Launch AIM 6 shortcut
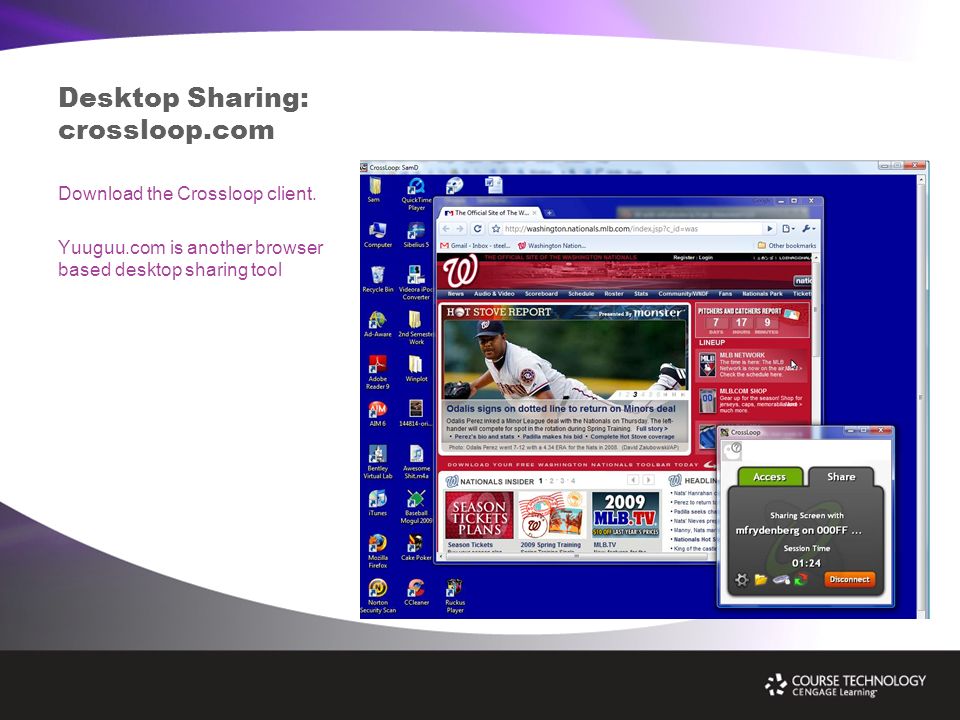The image size is (960, 720). click(377, 413)
